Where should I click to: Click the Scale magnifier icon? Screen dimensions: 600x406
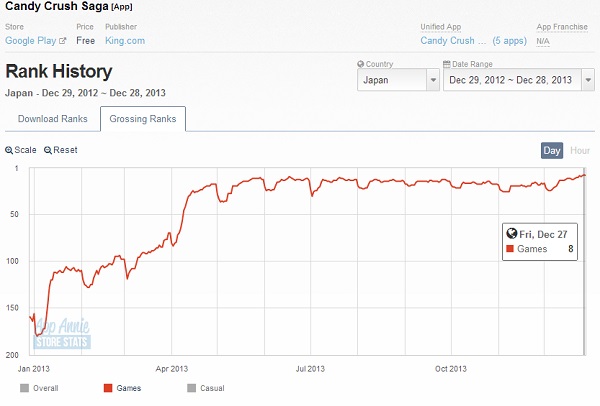(9, 150)
